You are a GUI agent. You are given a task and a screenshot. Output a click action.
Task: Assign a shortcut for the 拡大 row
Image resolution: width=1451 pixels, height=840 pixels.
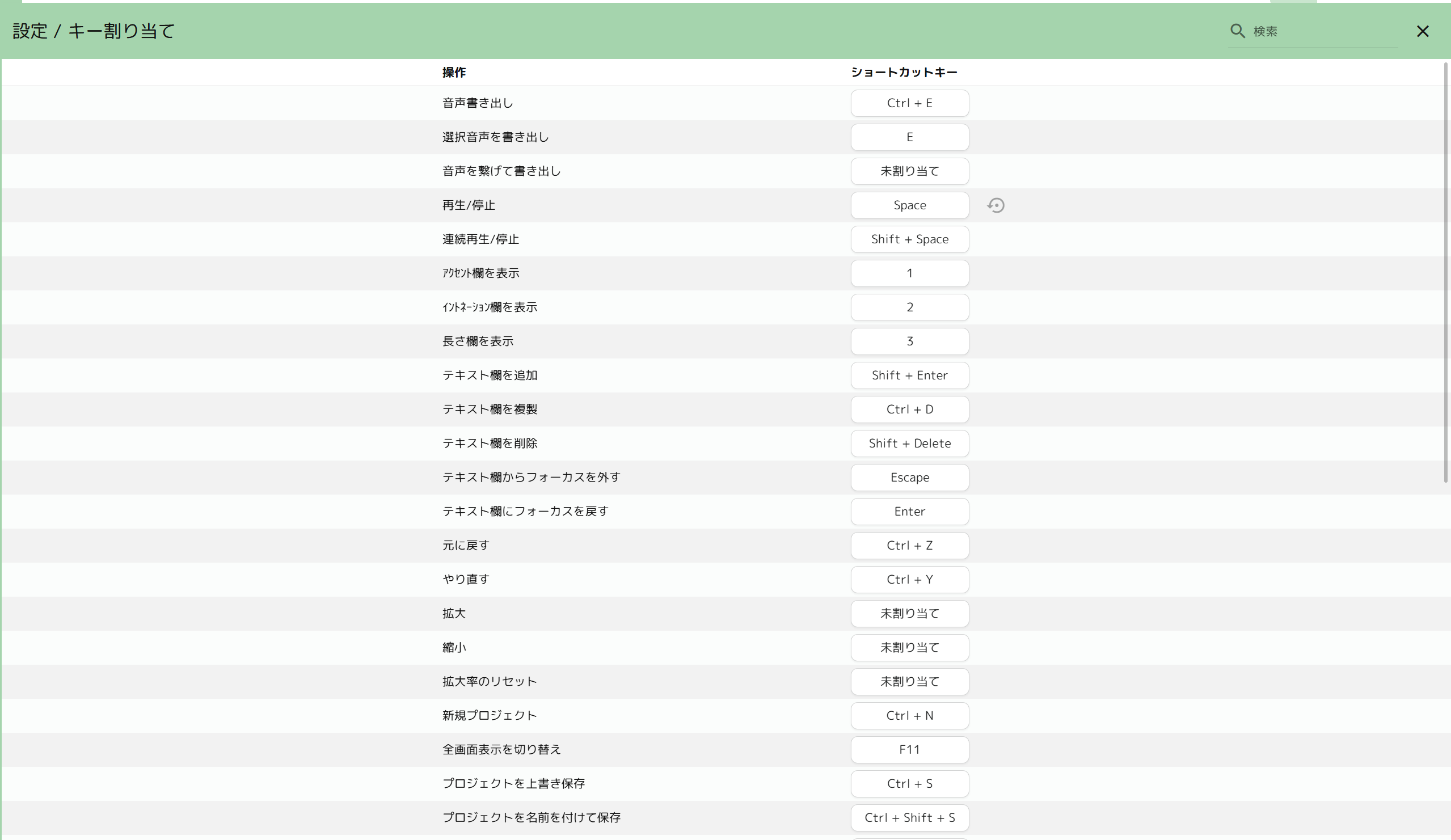[x=909, y=613]
